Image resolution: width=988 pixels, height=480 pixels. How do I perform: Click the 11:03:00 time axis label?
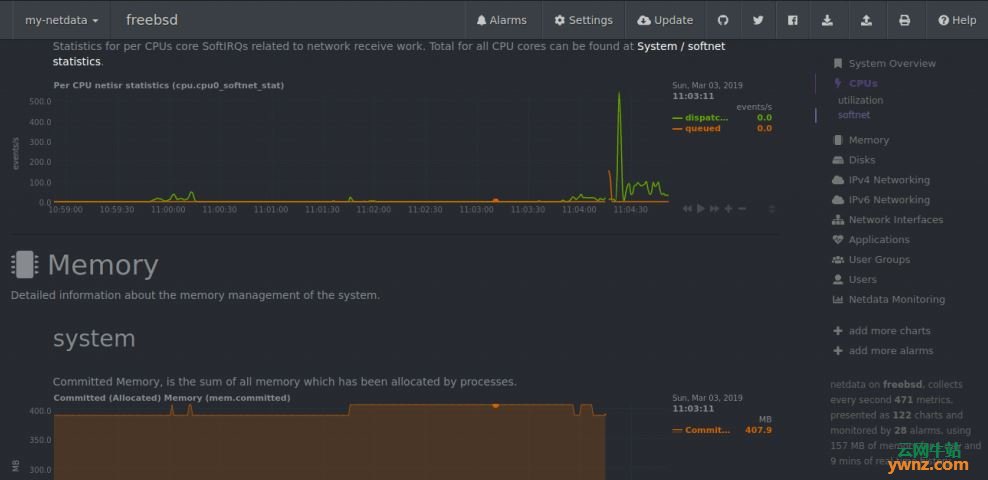(476, 210)
